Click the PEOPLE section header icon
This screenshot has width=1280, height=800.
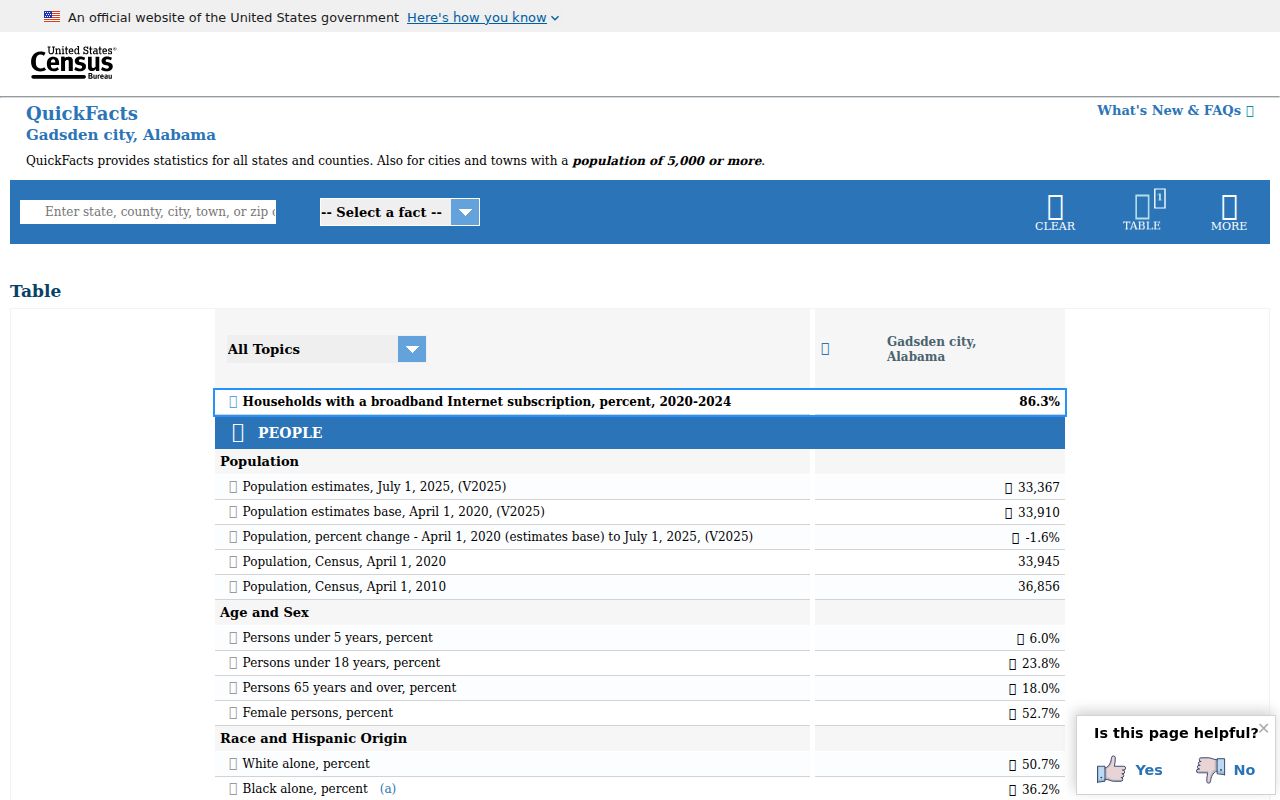pyautogui.click(x=238, y=433)
